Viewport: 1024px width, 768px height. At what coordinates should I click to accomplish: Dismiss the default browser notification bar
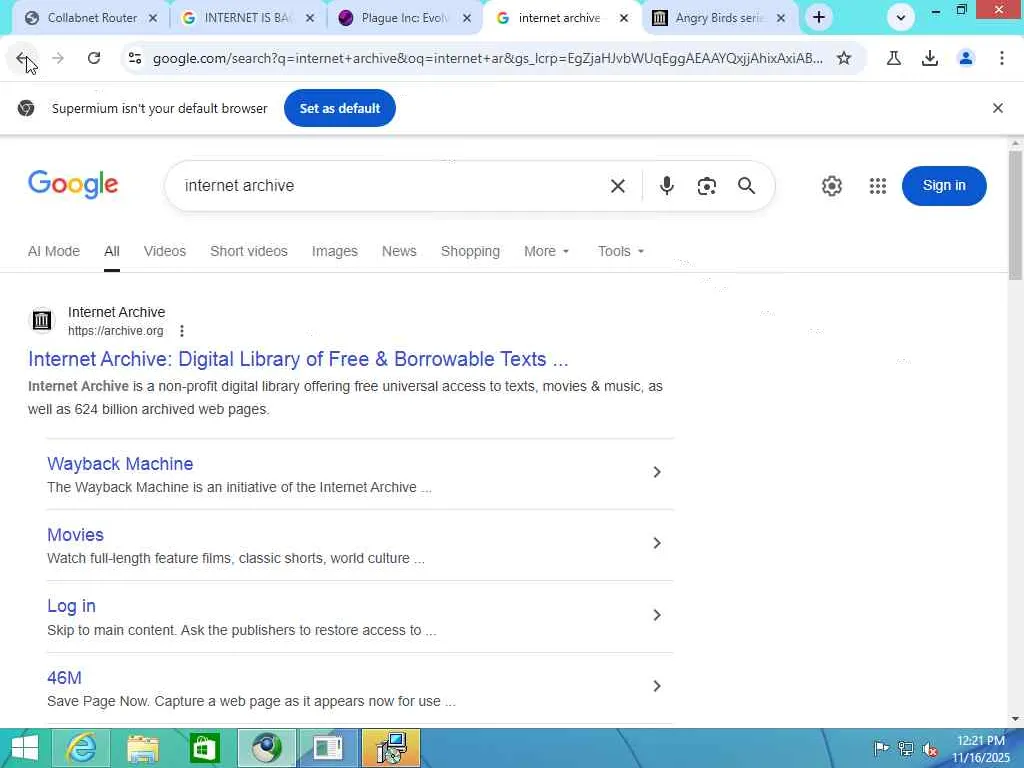coord(997,108)
